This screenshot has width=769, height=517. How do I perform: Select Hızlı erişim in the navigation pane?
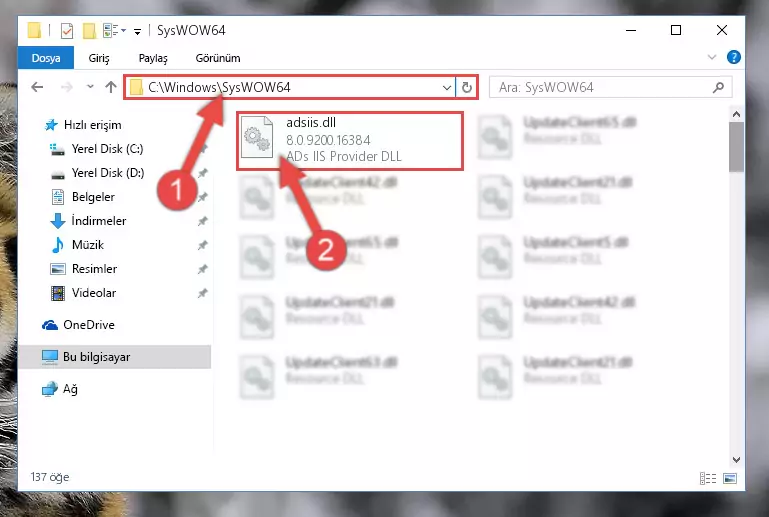83,125
